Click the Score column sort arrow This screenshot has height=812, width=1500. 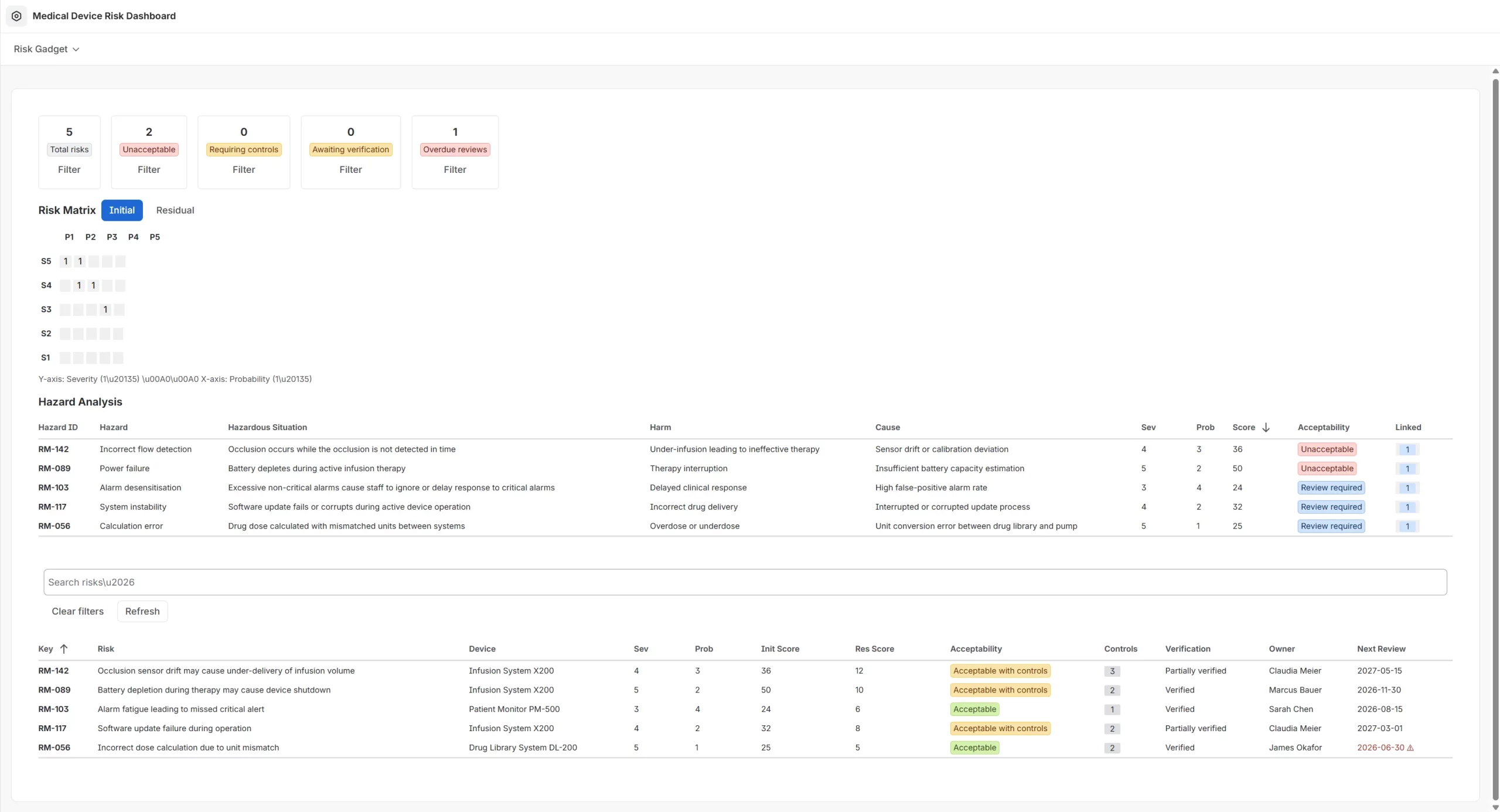pyautogui.click(x=1266, y=427)
